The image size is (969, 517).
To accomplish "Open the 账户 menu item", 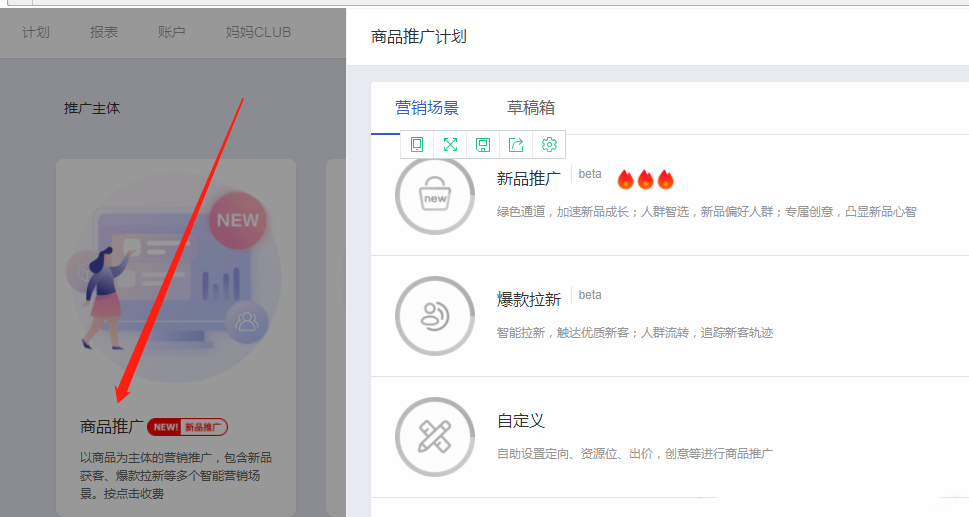I will tap(172, 32).
